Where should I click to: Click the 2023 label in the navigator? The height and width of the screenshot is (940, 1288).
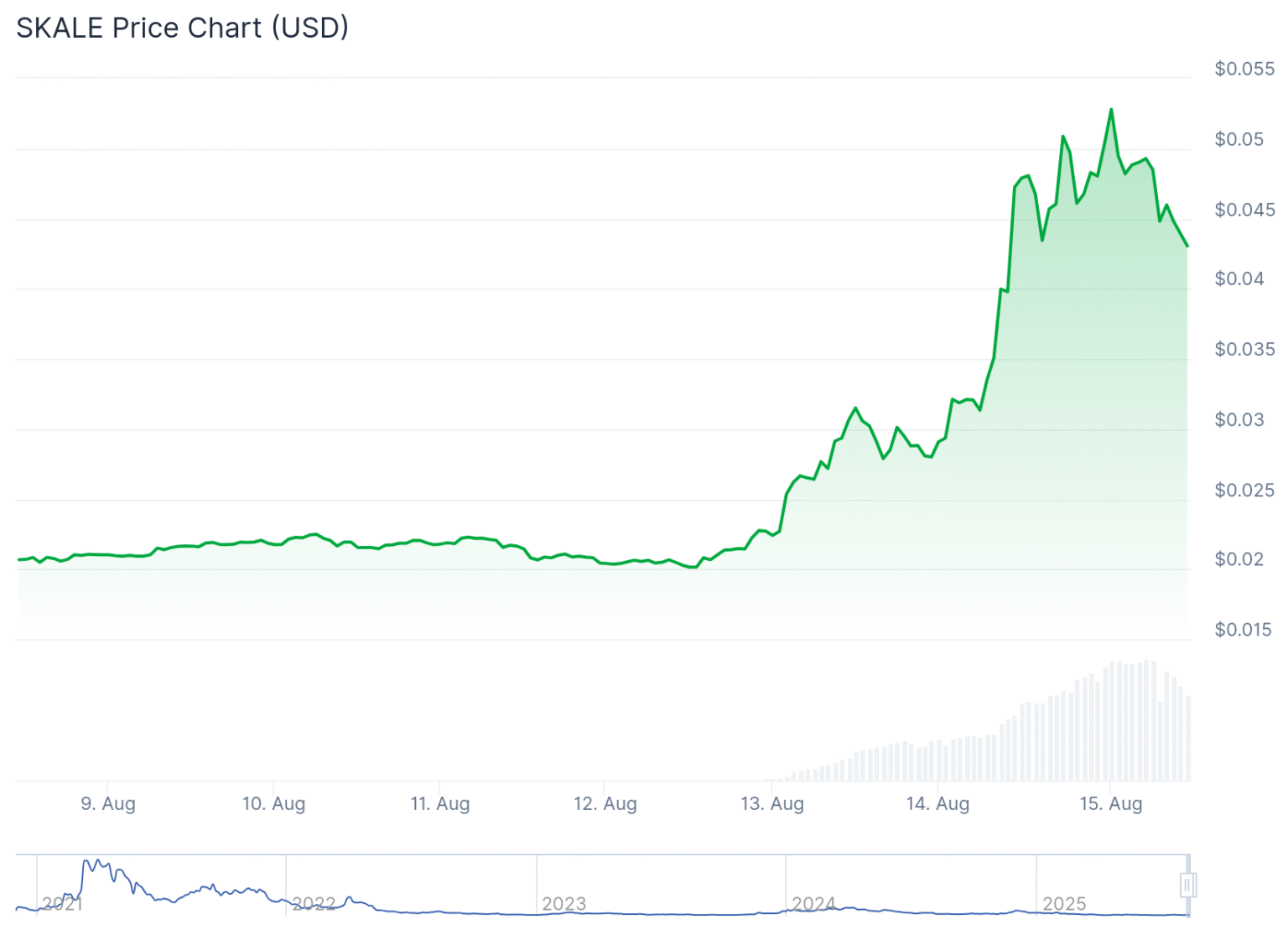pos(563,903)
